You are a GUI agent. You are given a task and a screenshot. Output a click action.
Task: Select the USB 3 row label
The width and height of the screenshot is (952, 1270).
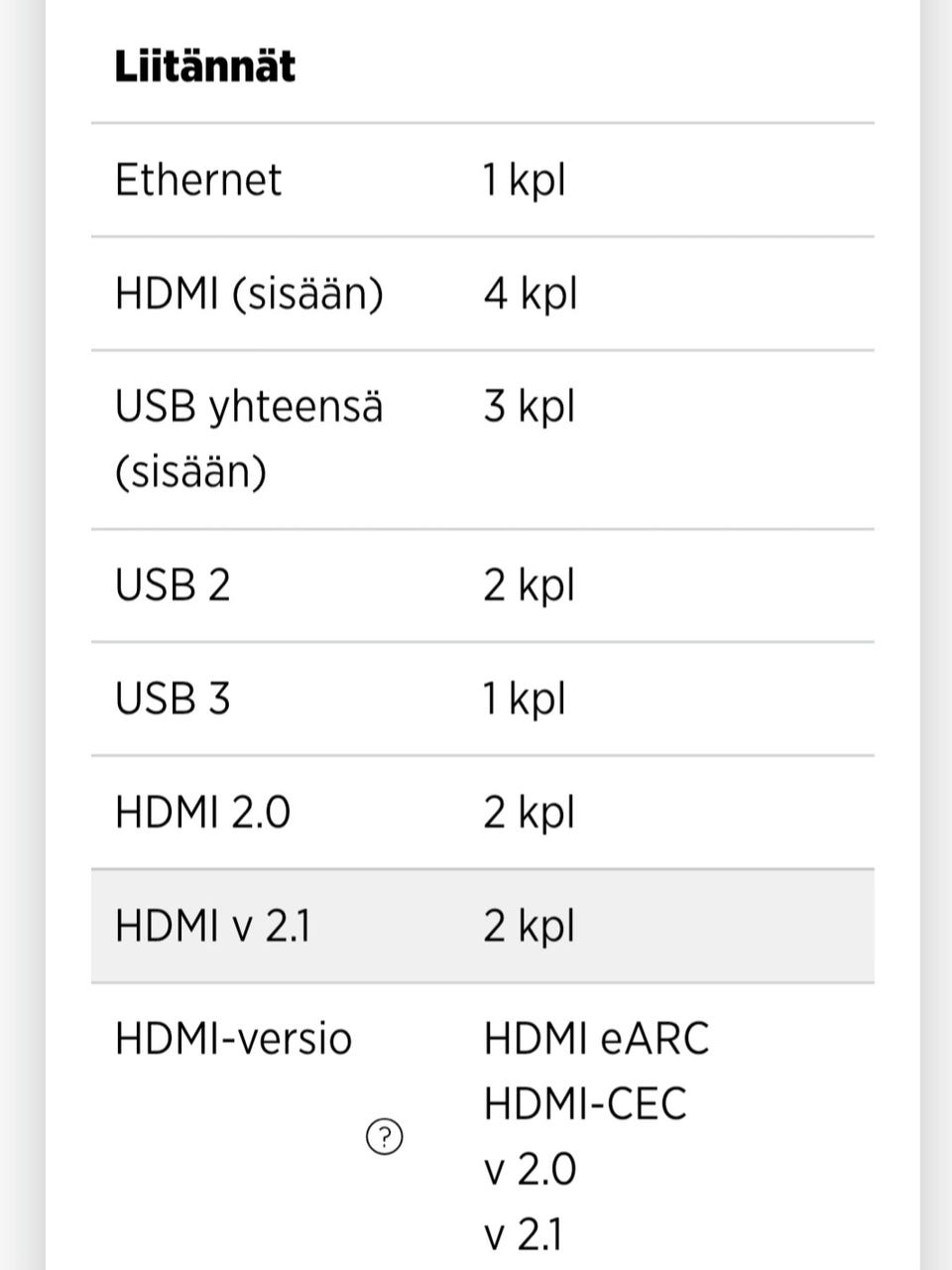173,698
